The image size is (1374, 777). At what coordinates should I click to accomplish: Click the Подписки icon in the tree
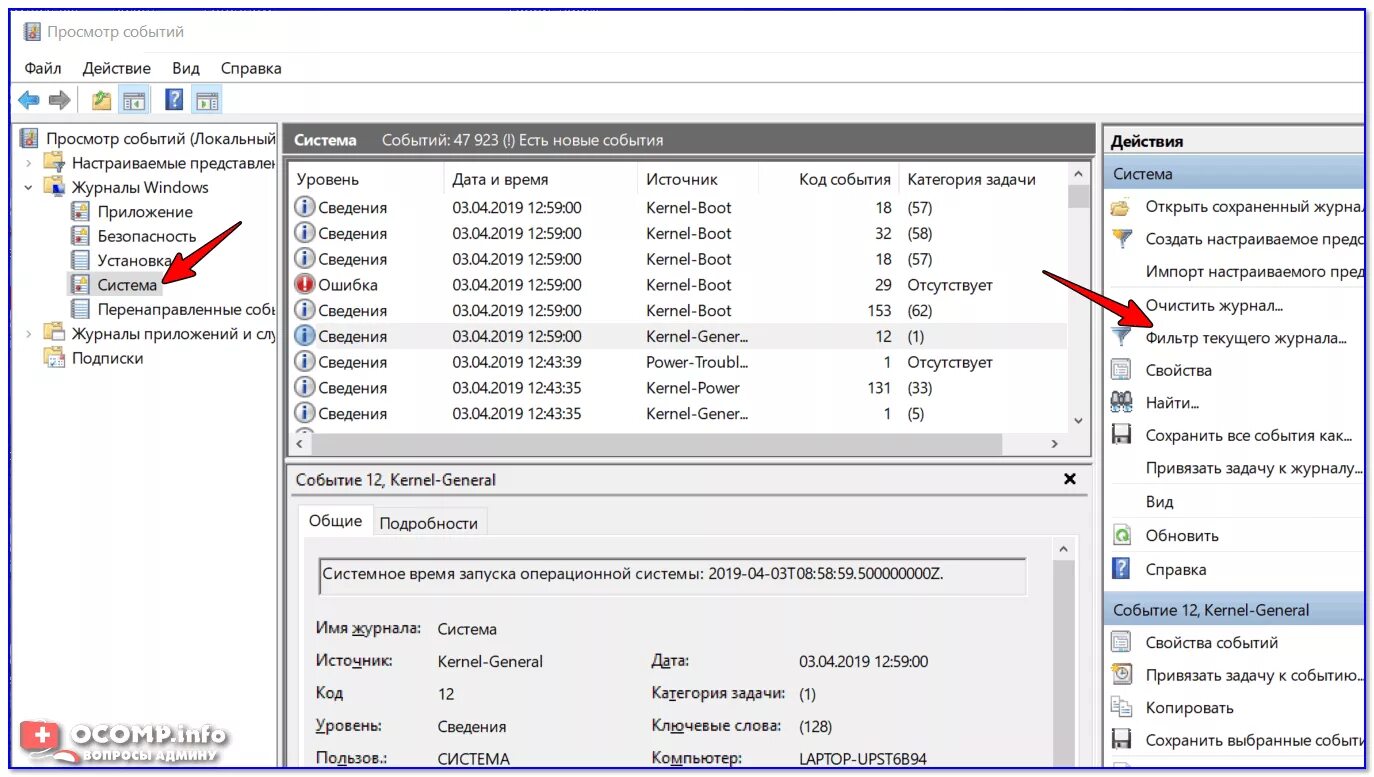(x=54, y=358)
